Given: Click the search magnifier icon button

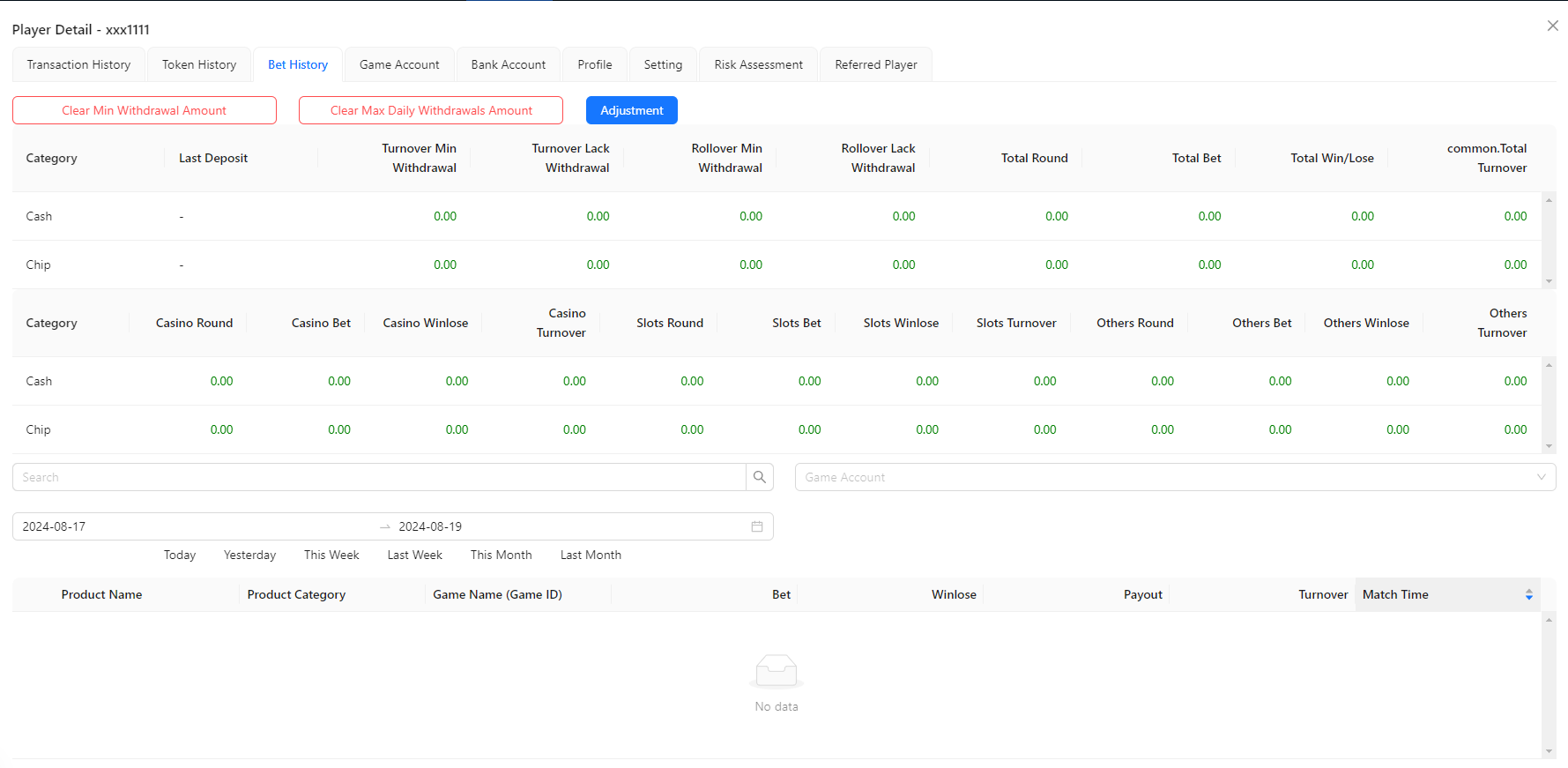Looking at the screenshot, I should (759, 477).
